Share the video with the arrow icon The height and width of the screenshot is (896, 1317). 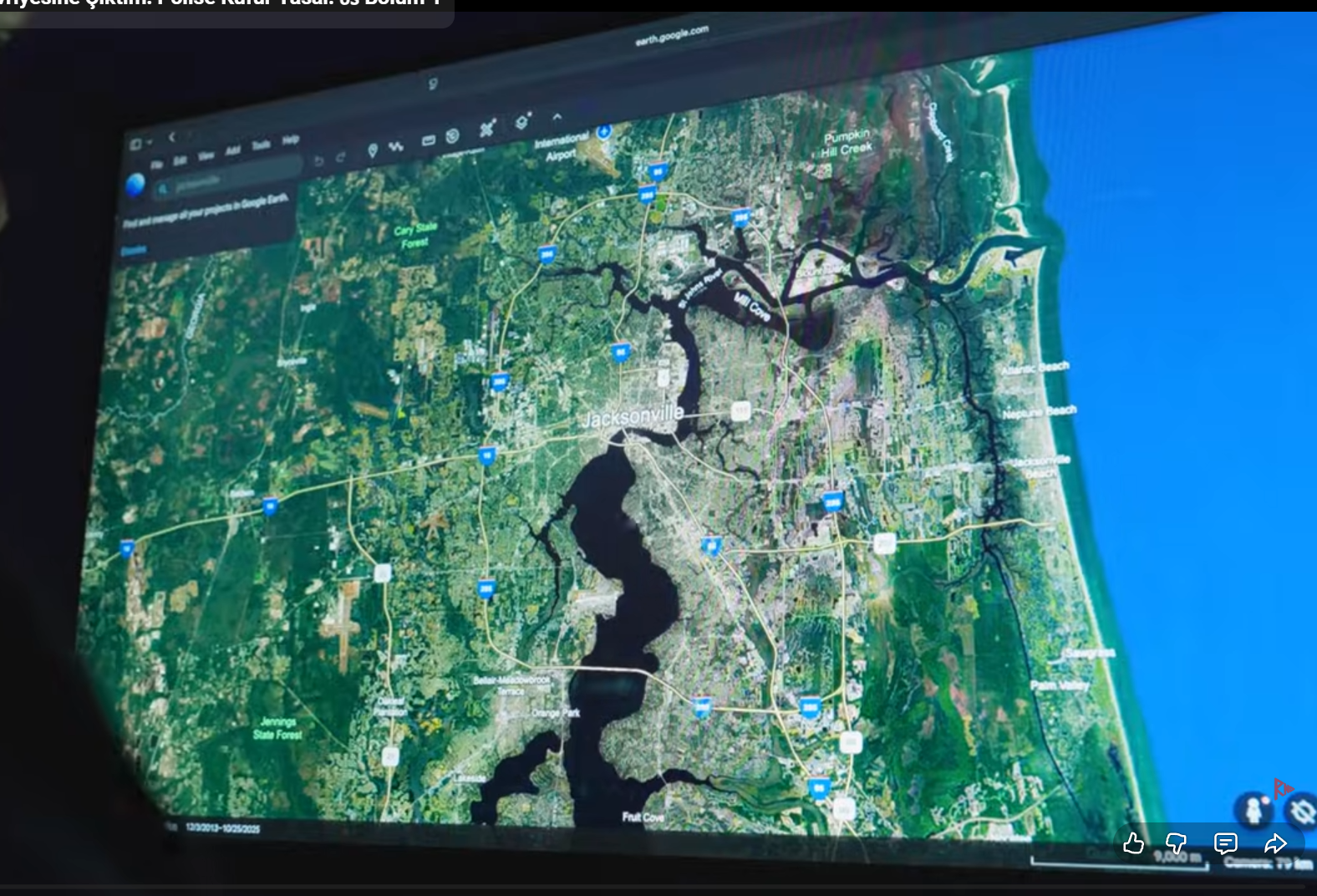click(x=1275, y=843)
